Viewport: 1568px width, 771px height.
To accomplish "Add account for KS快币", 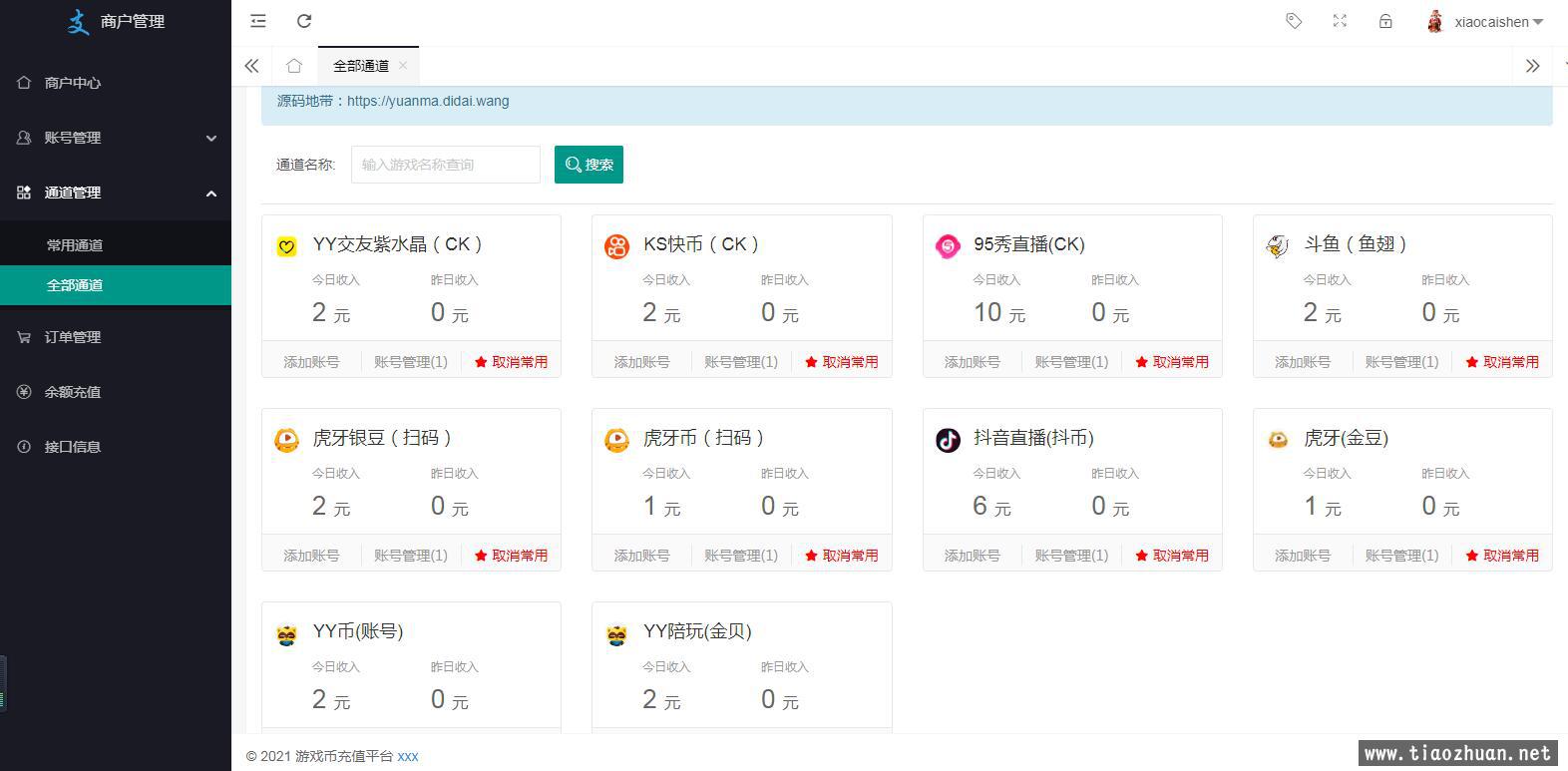I will point(641,362).
